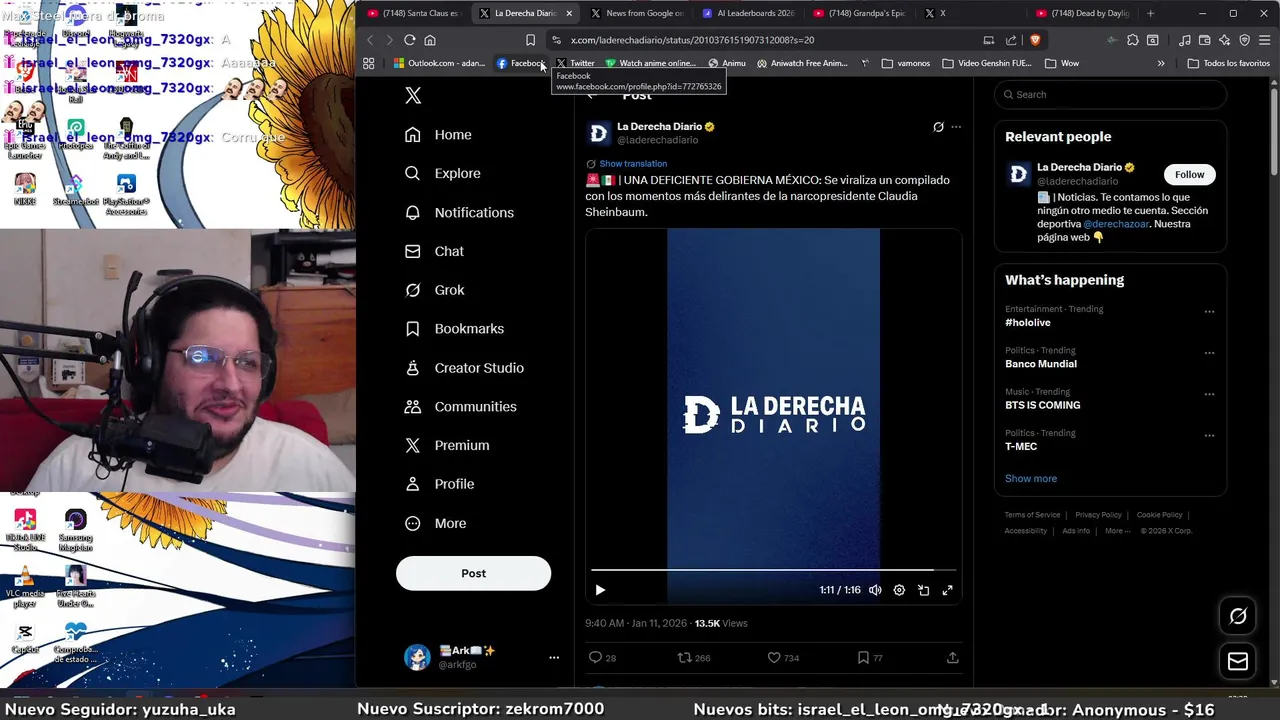
Task: Open a new browser tab
Action: (1150, 13)
